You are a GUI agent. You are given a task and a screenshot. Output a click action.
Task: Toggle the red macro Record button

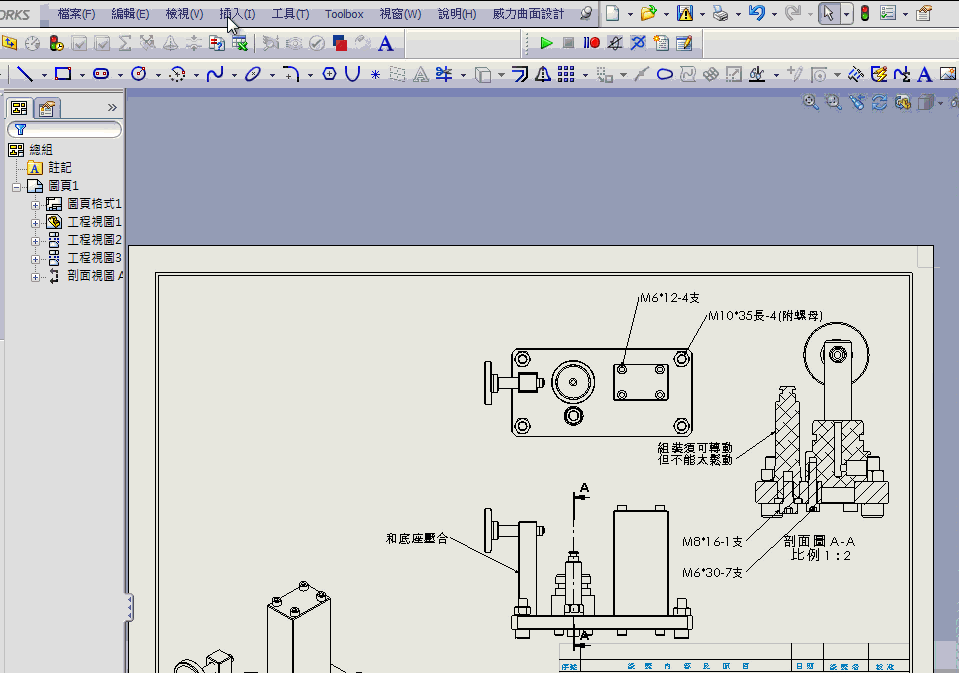[594, 43]
